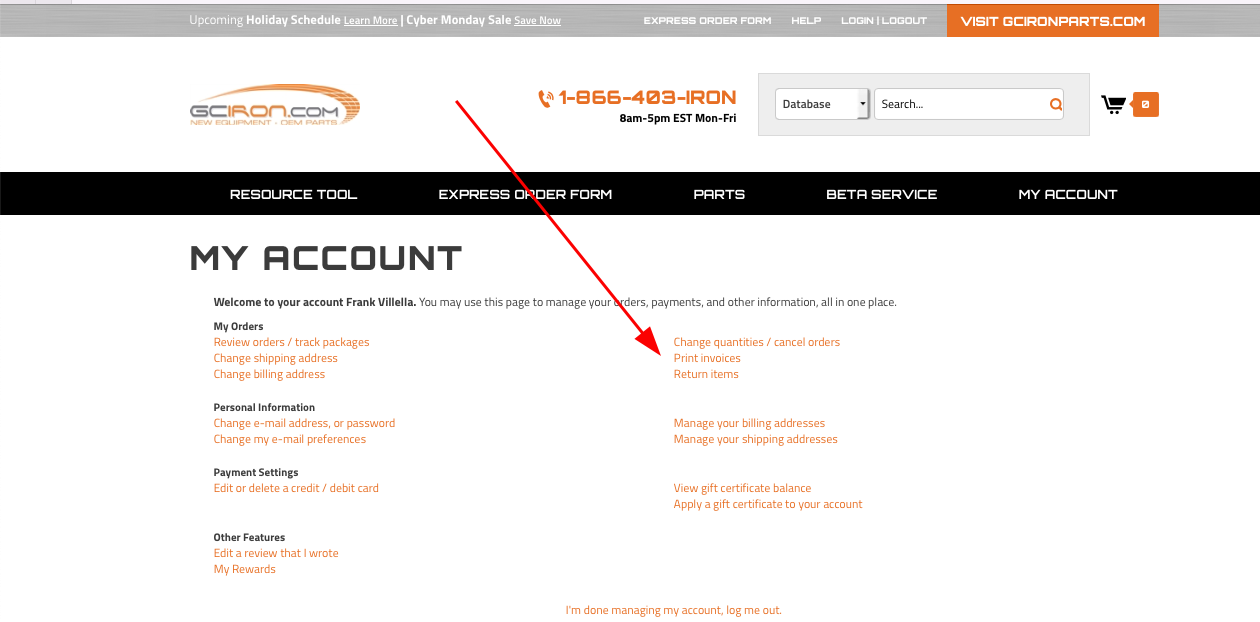Focus the Search input field
This screenshot has width=1260, height=622.
pos(961,104)
